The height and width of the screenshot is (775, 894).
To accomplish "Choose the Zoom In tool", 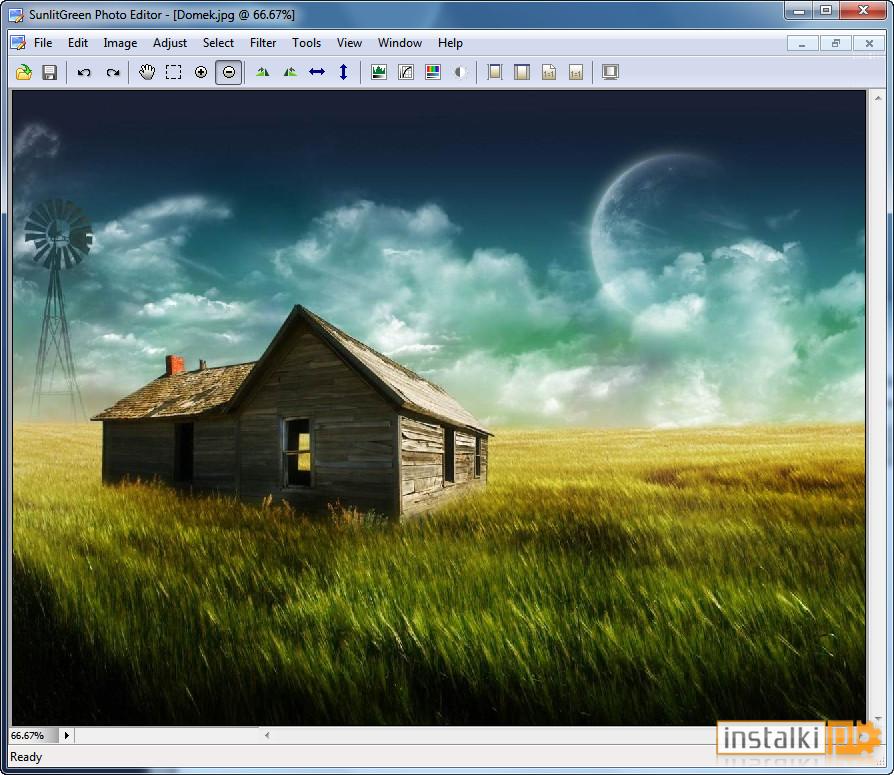I will [201, 72].
